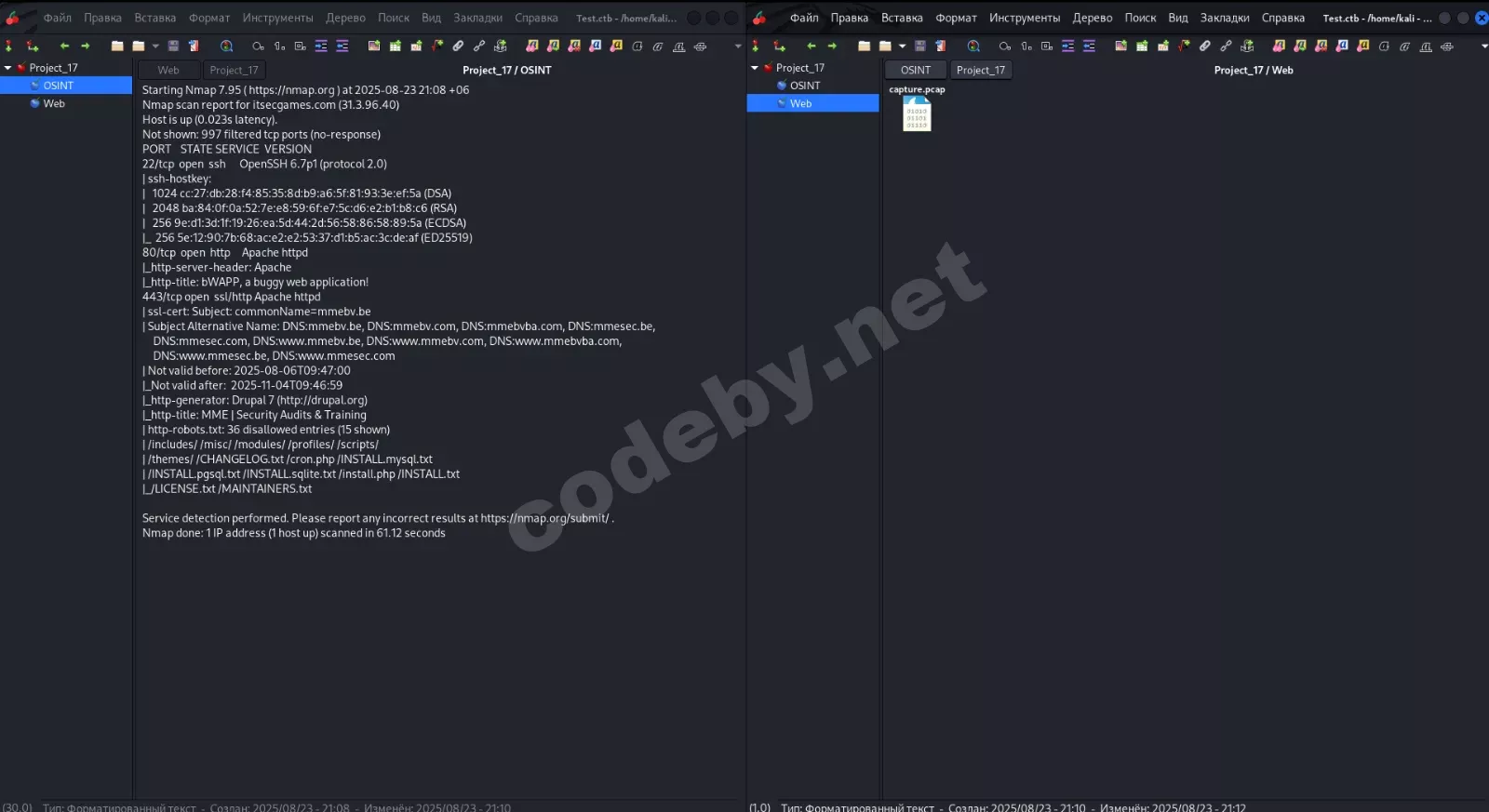Viewport: 1489px width, 812px height.
Task: Switch to Web tab in left window
Action: 168,70
